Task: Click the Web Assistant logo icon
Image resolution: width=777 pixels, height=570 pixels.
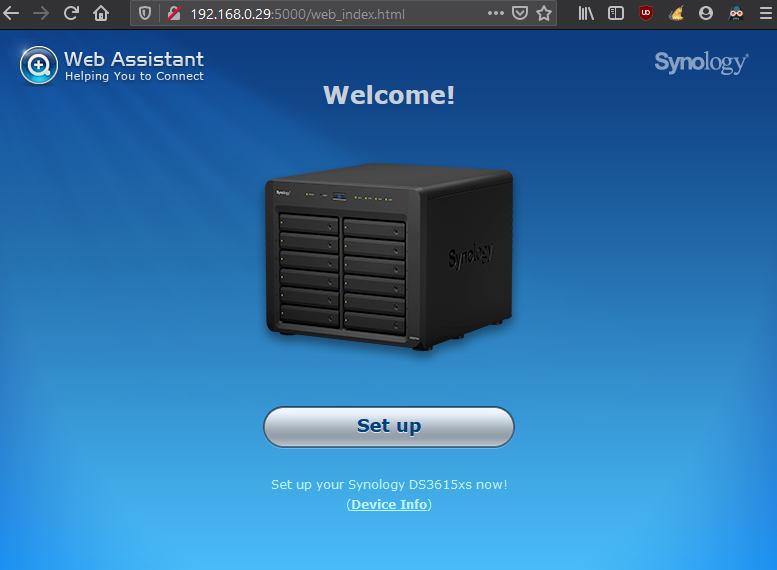Action: (x=38, y=65)
